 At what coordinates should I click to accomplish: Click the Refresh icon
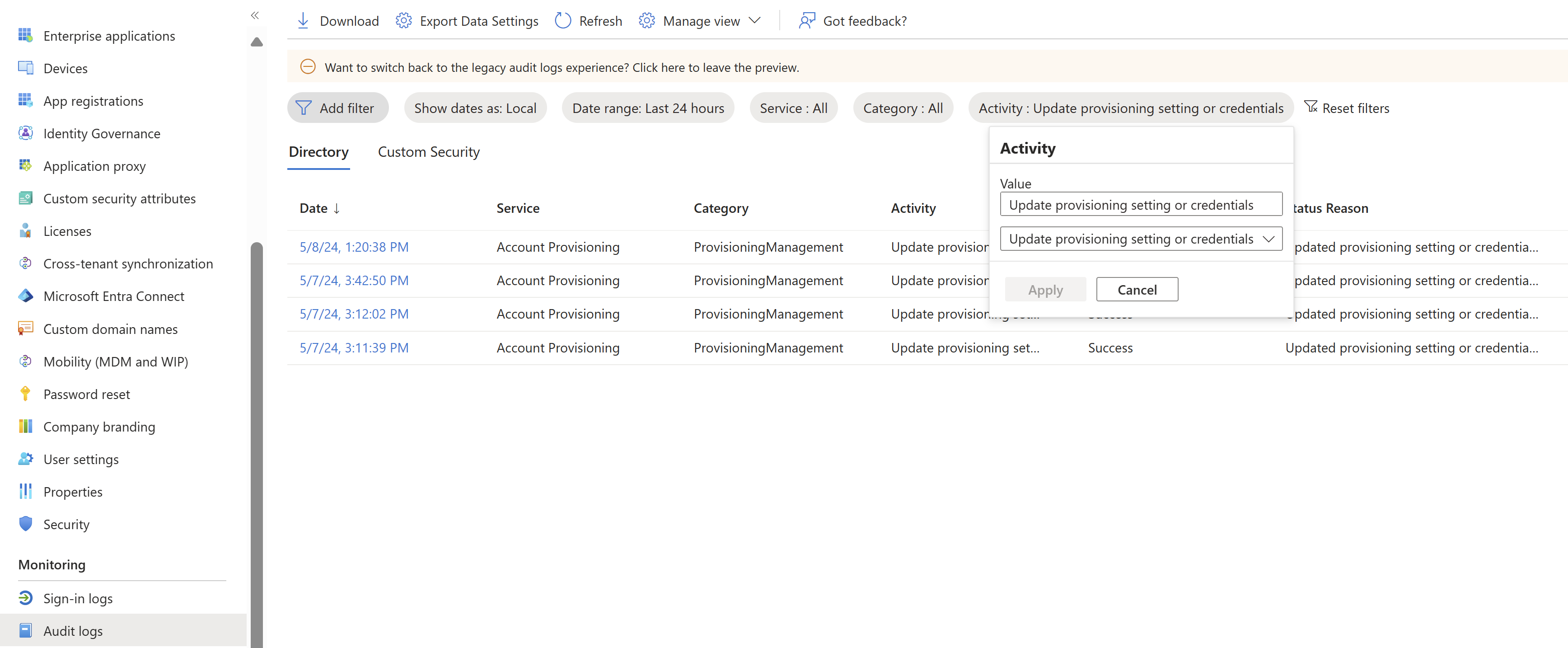pyautogui.click(x=562, y=19)
